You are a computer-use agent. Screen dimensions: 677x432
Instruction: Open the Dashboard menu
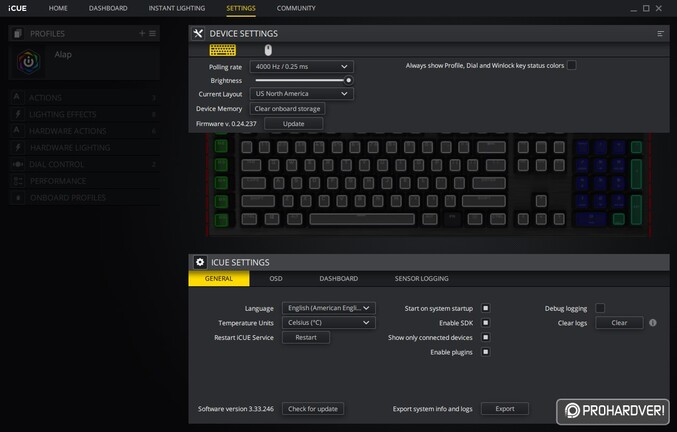click(108, 8)
